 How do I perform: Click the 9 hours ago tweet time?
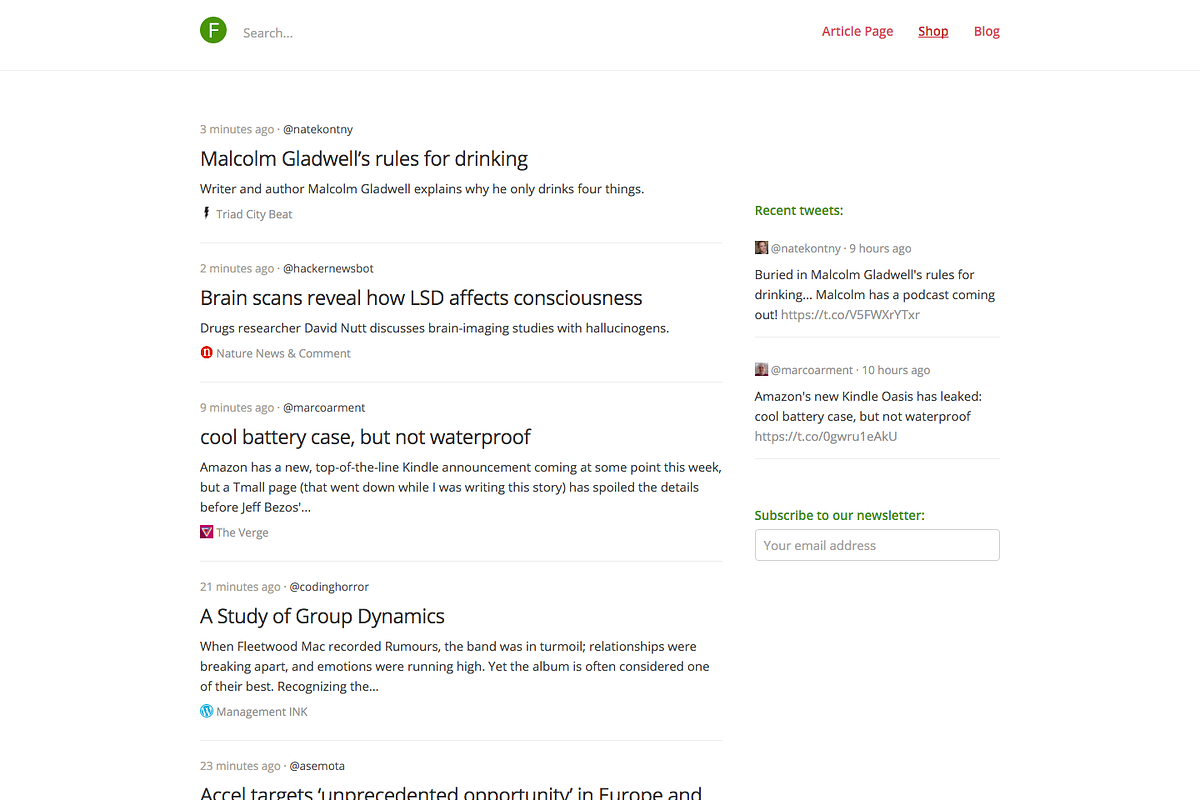coord(880,248)
